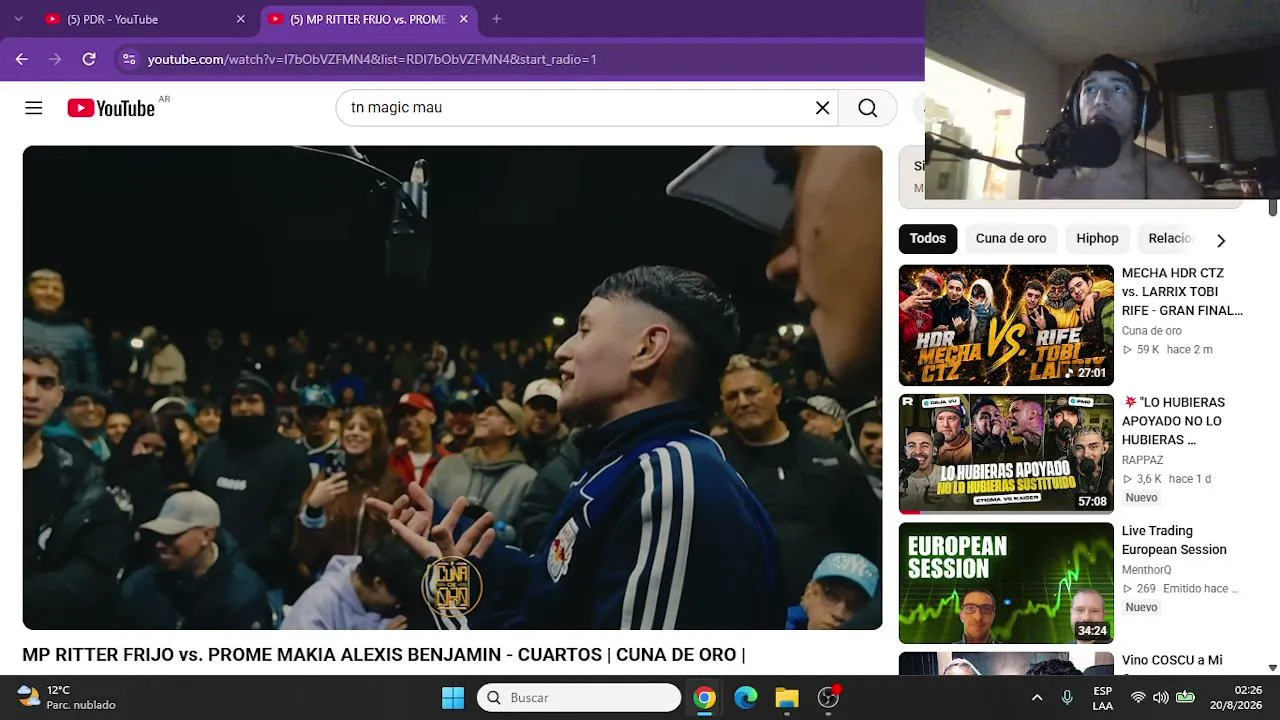Image resolution: width=1280 pixels, height=720 pixels.
Task: Open the OBS Studio taskbar icon
Action: tap(828, 697)
